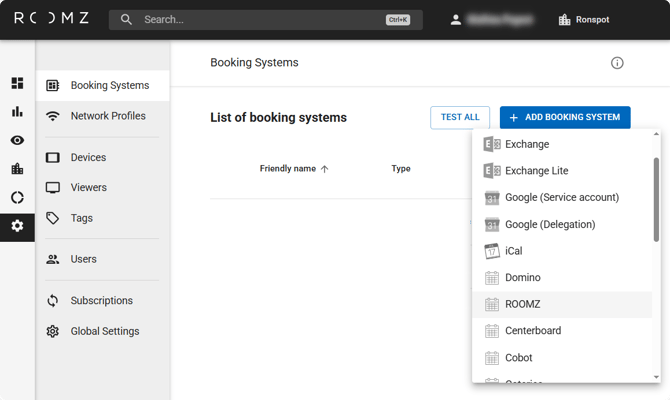Select Centerboard booking system
The height and width of the screenshot is (400, 670).
point(562,331)
